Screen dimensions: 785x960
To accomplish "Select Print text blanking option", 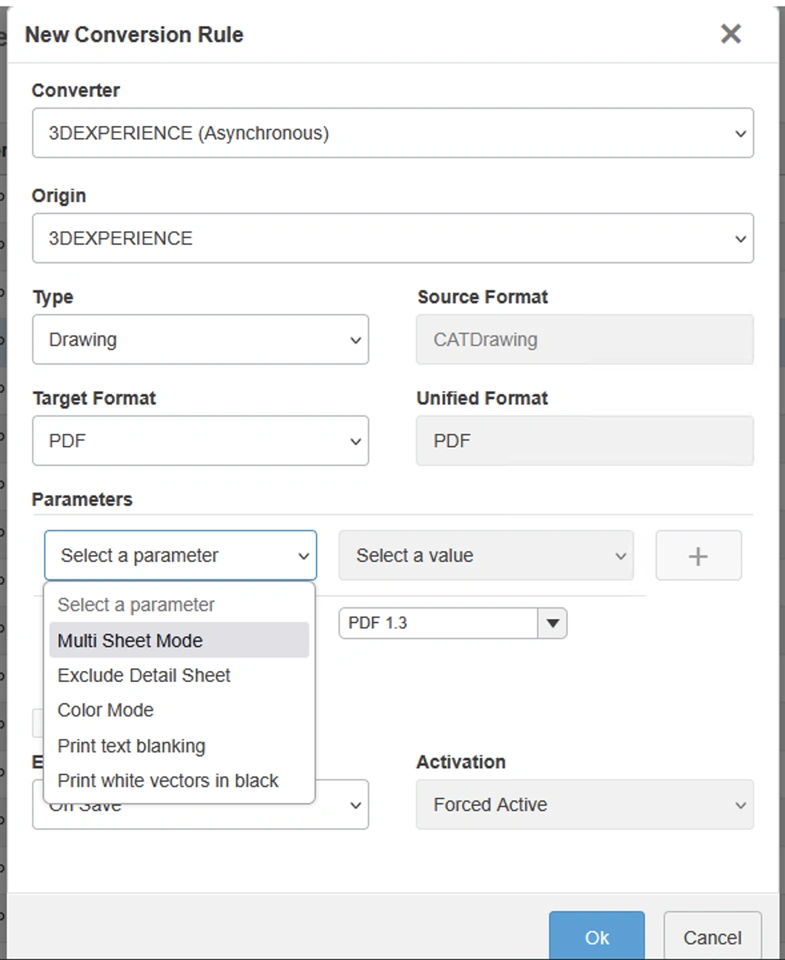I will [131, 746].
